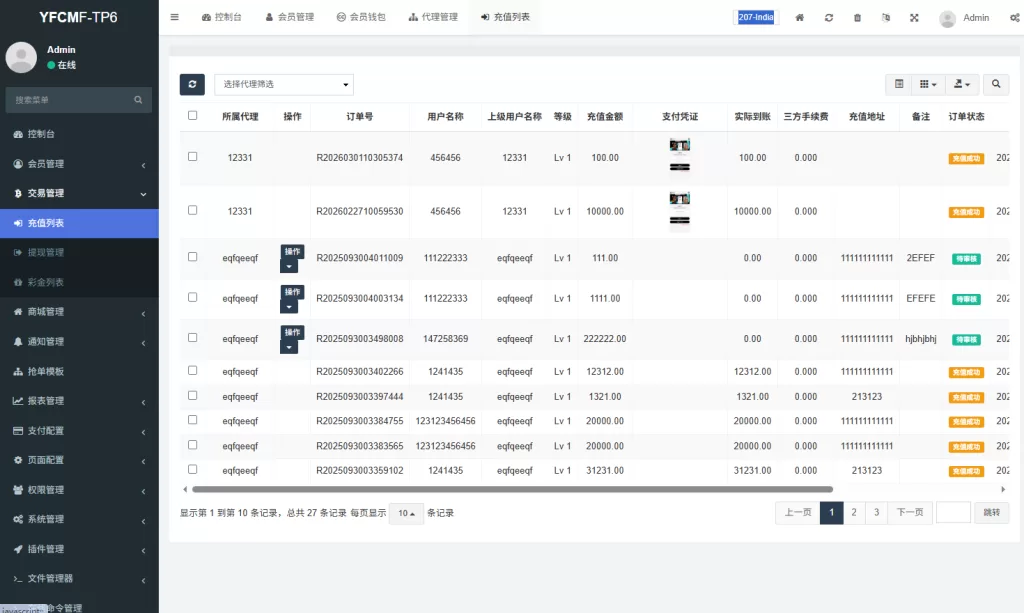
Task: Select the row checkbox for order R2025093004011009
Action: (x=193, y=257)
